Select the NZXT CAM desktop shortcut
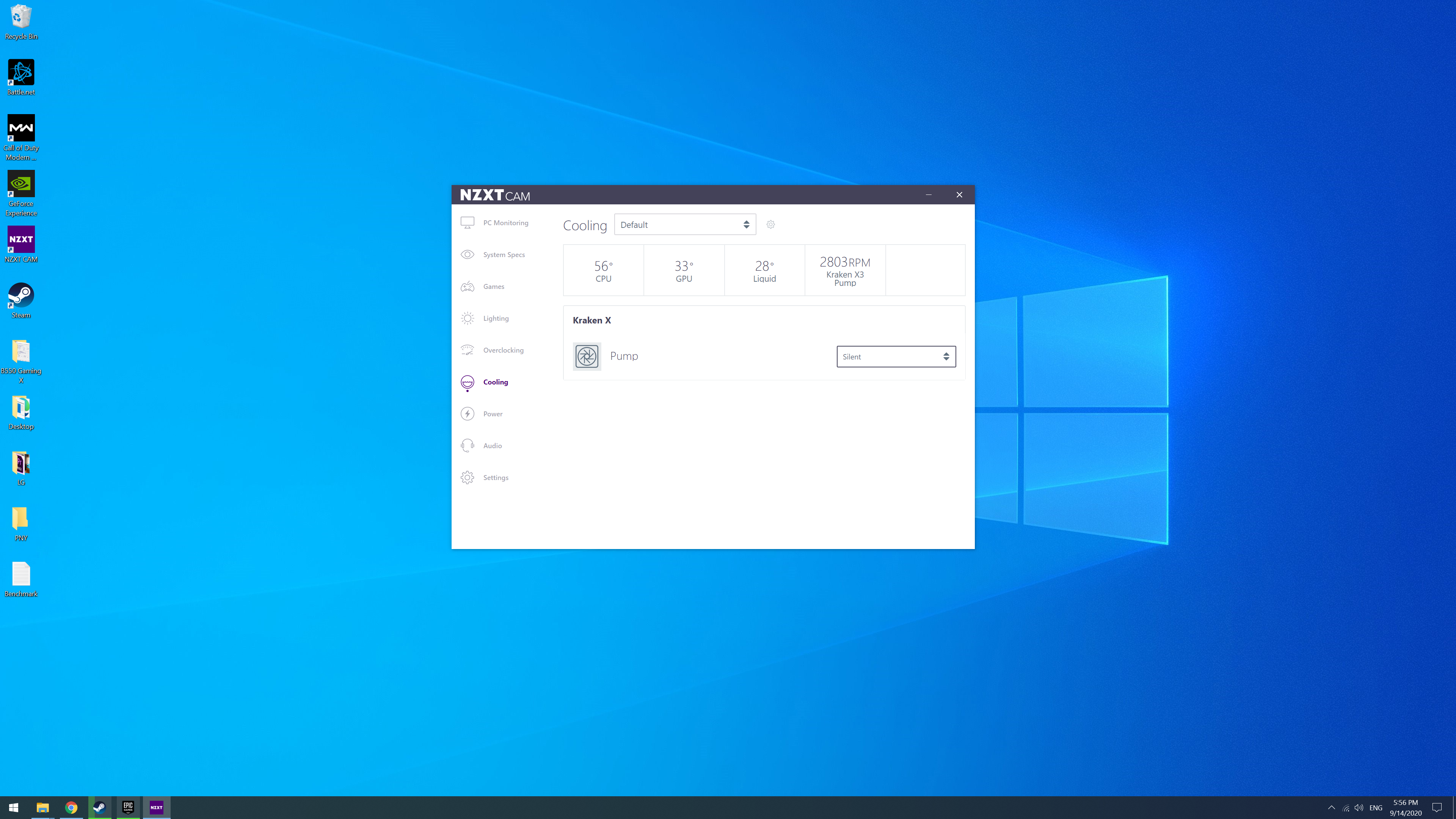Screen dimensions: 1456x819 click(x=21, y=244)
